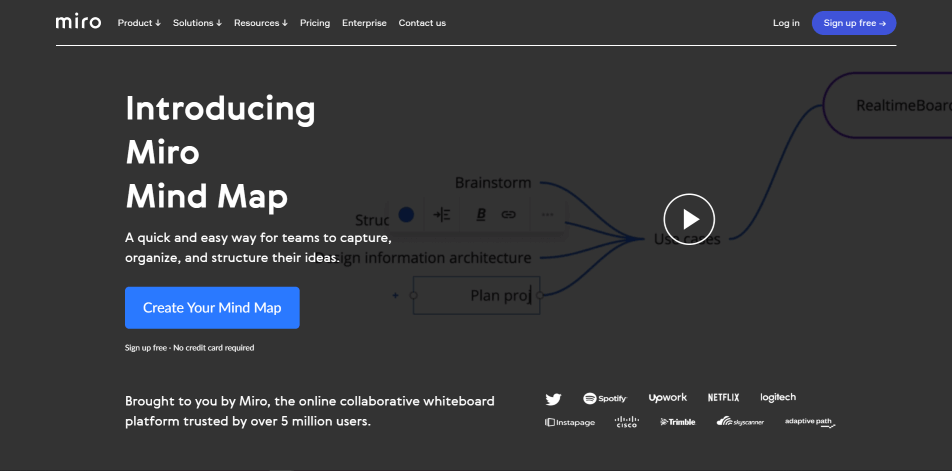The width and height of the screenshot is (952, 471).
Task: Click the blue color circle in toolbar
Action: (406, 214)
